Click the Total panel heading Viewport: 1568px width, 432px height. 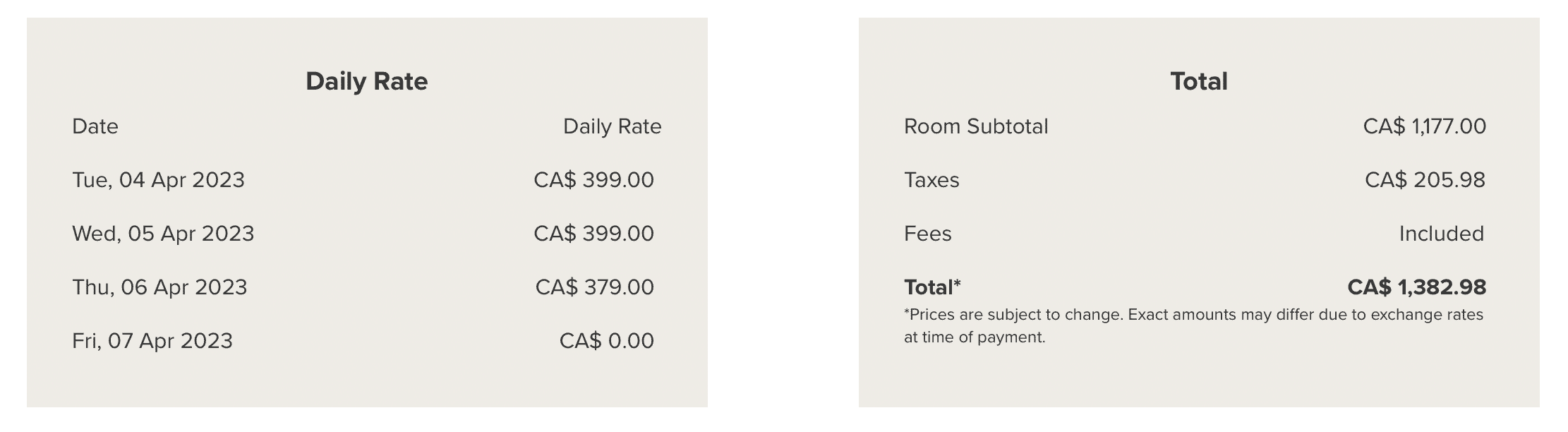coord(1198,81)
